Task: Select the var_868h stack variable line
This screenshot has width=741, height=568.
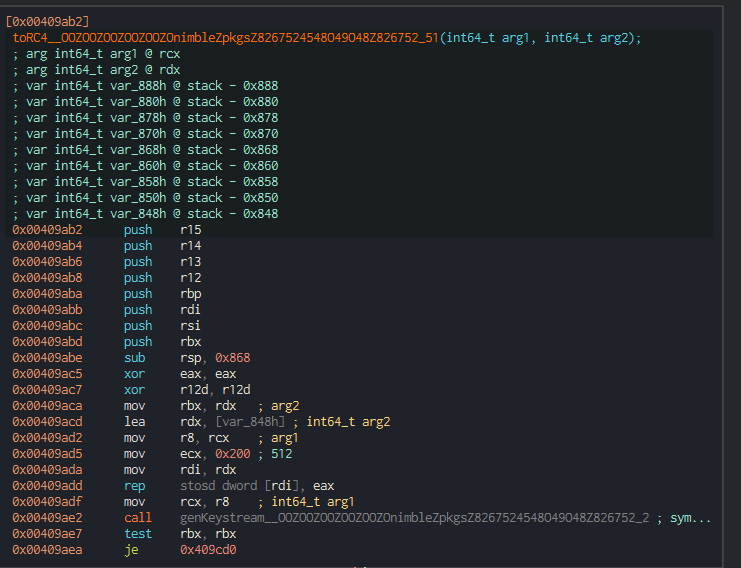Action: point(145,150)
